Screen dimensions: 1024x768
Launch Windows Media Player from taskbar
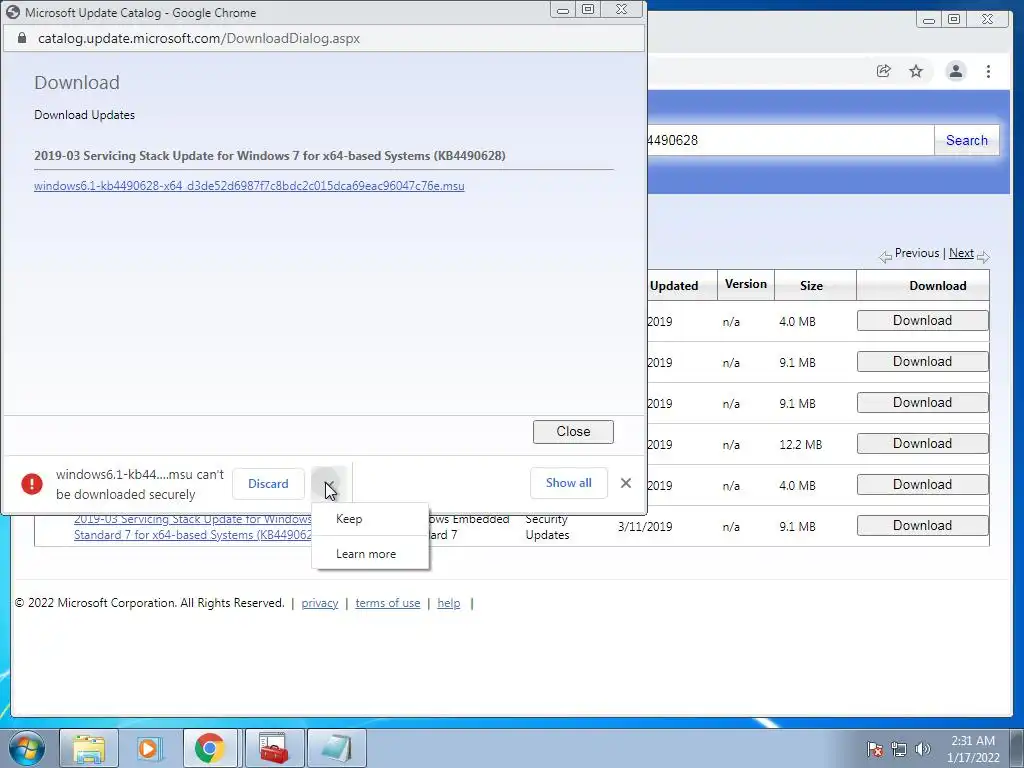(149, 748)
